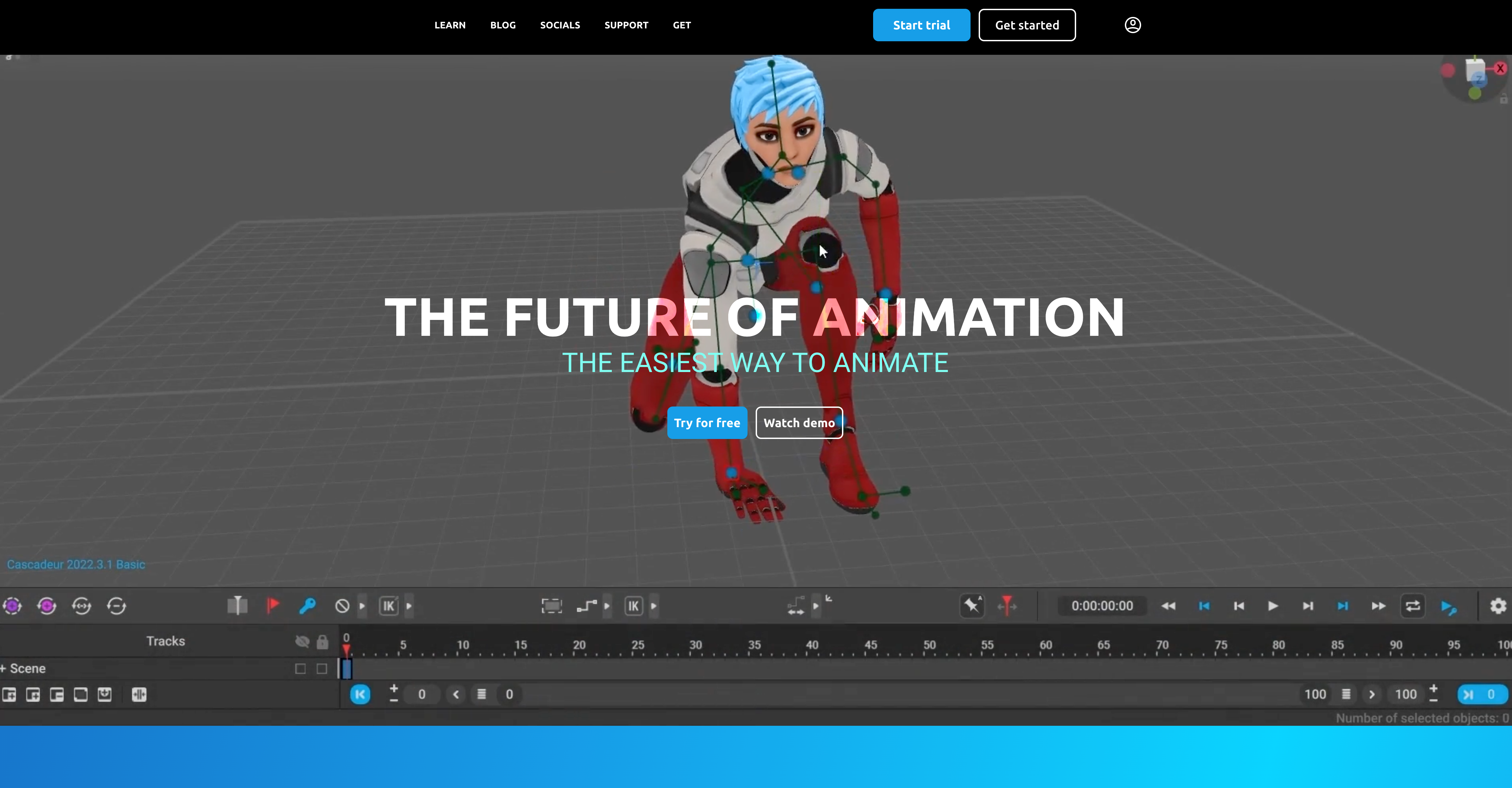Expand the Scene track tree item

pos(3,668)
